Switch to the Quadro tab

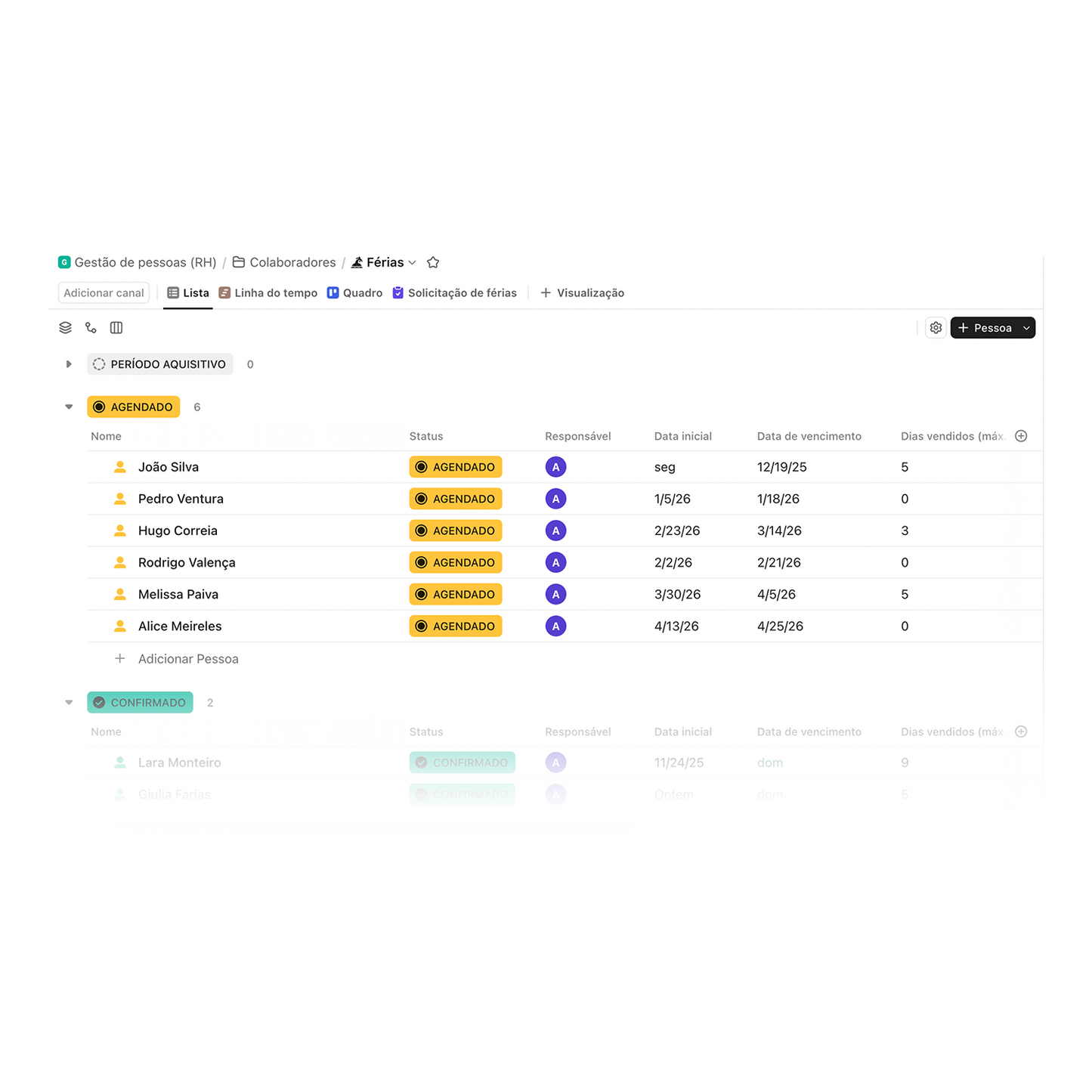(x=355, y=293)
